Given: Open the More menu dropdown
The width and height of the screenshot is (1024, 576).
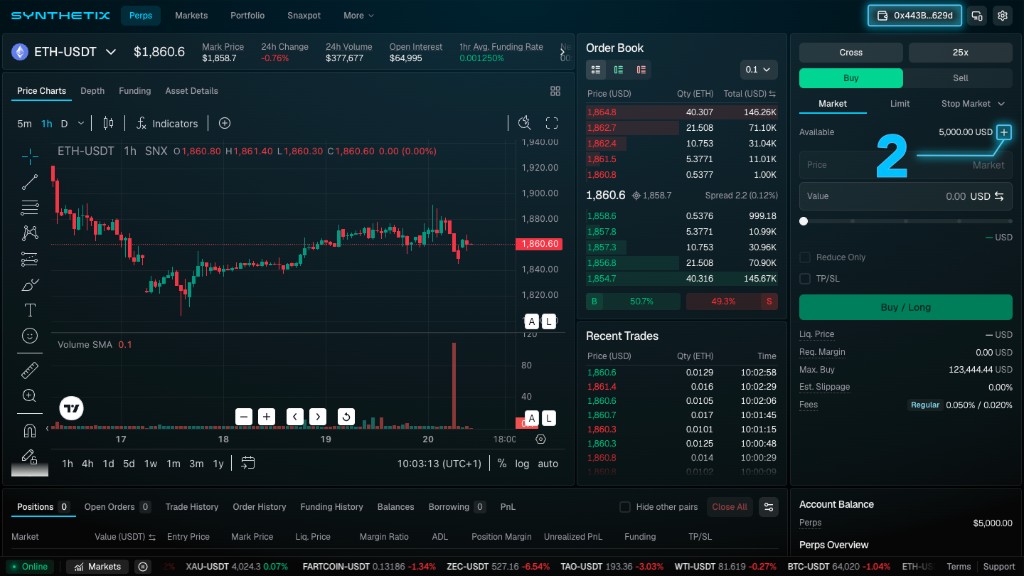Looking at the screenshot, I should tap(359, 16).
